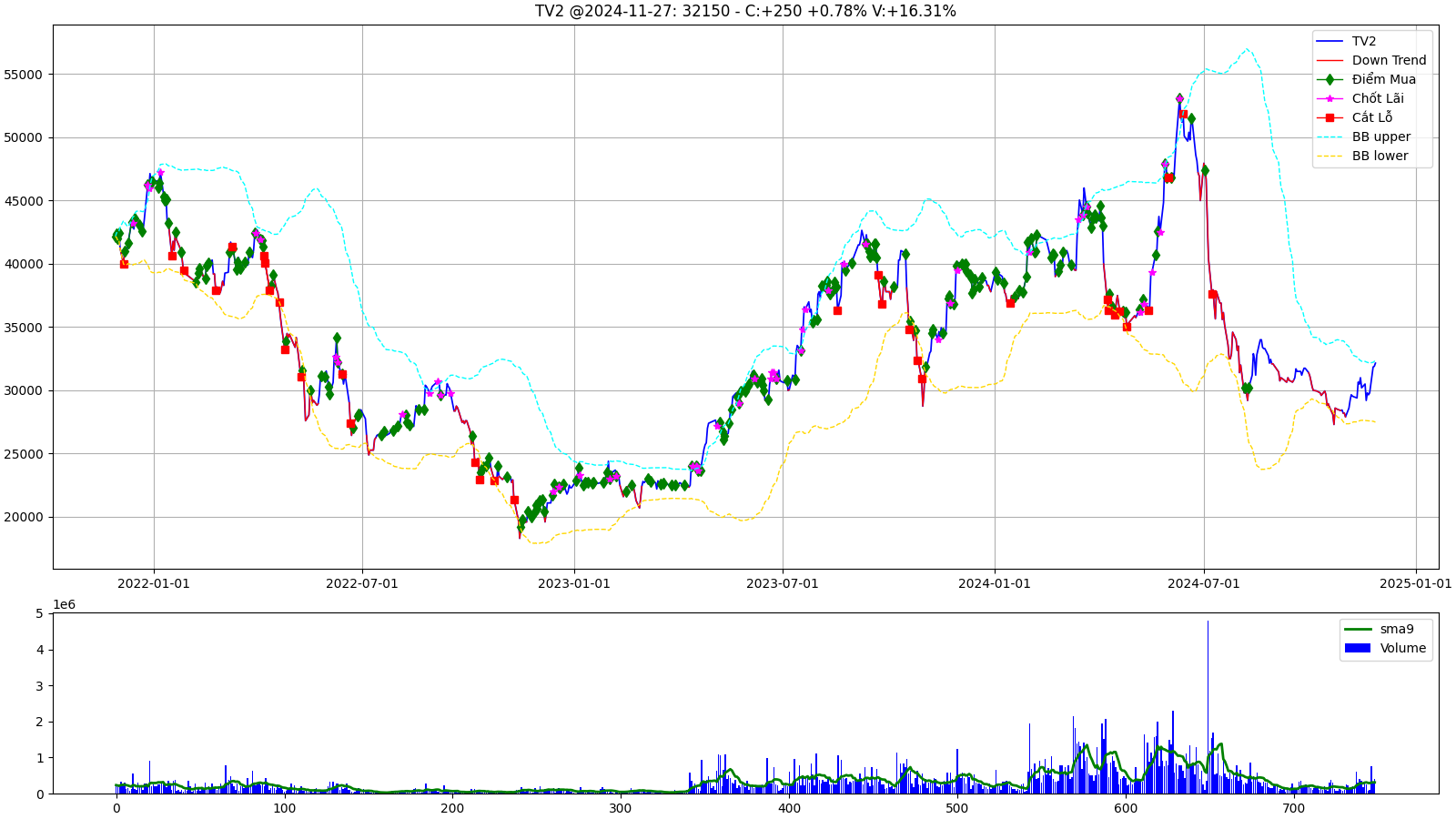Click the volume x-axis label 600

(x=1126, y=808)
